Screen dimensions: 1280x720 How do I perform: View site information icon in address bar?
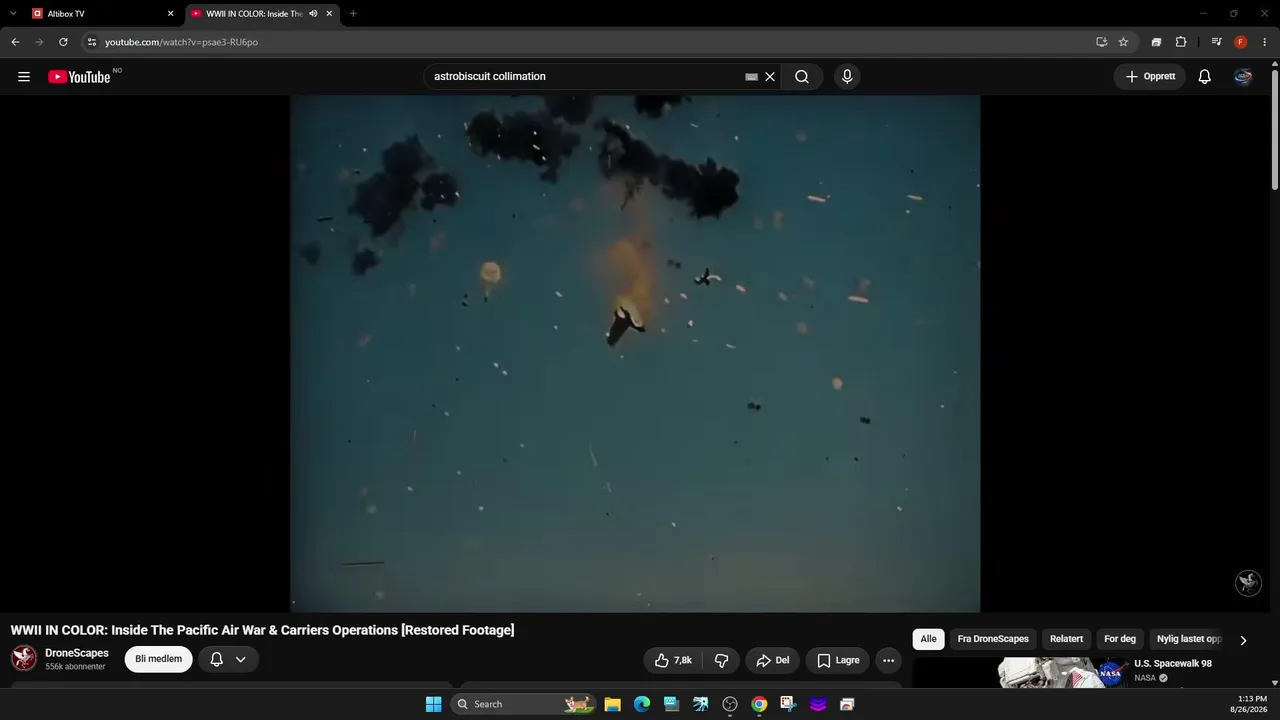click(x=92, y=42)
